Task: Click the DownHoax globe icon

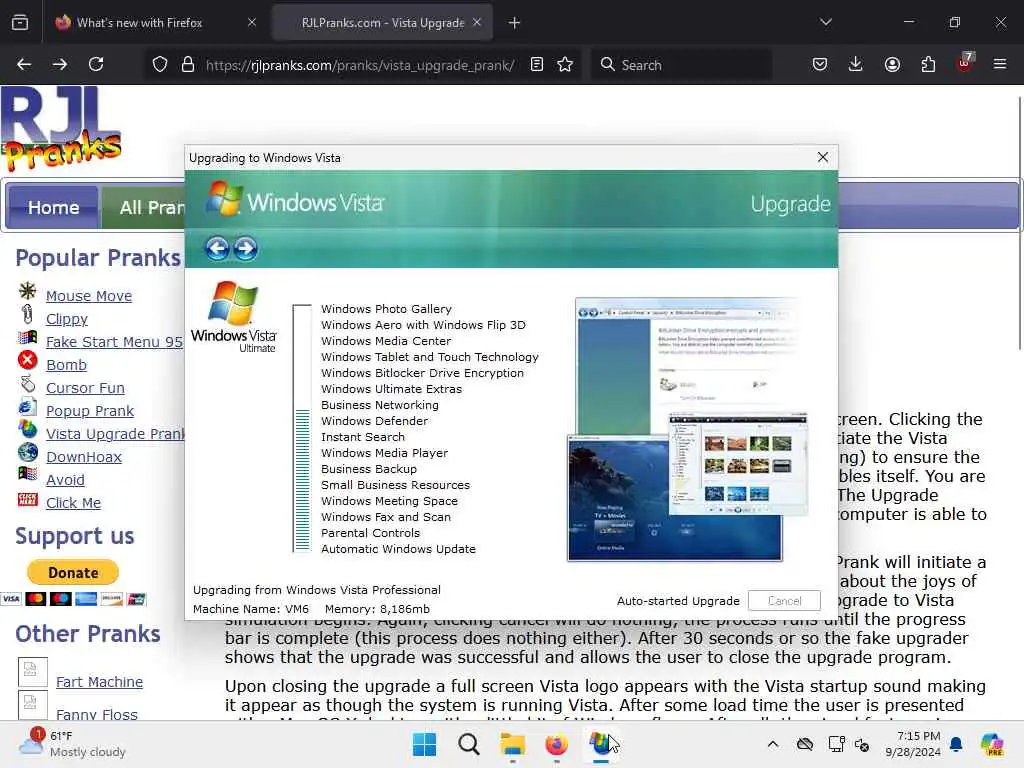Action: (x=28, y=452)
